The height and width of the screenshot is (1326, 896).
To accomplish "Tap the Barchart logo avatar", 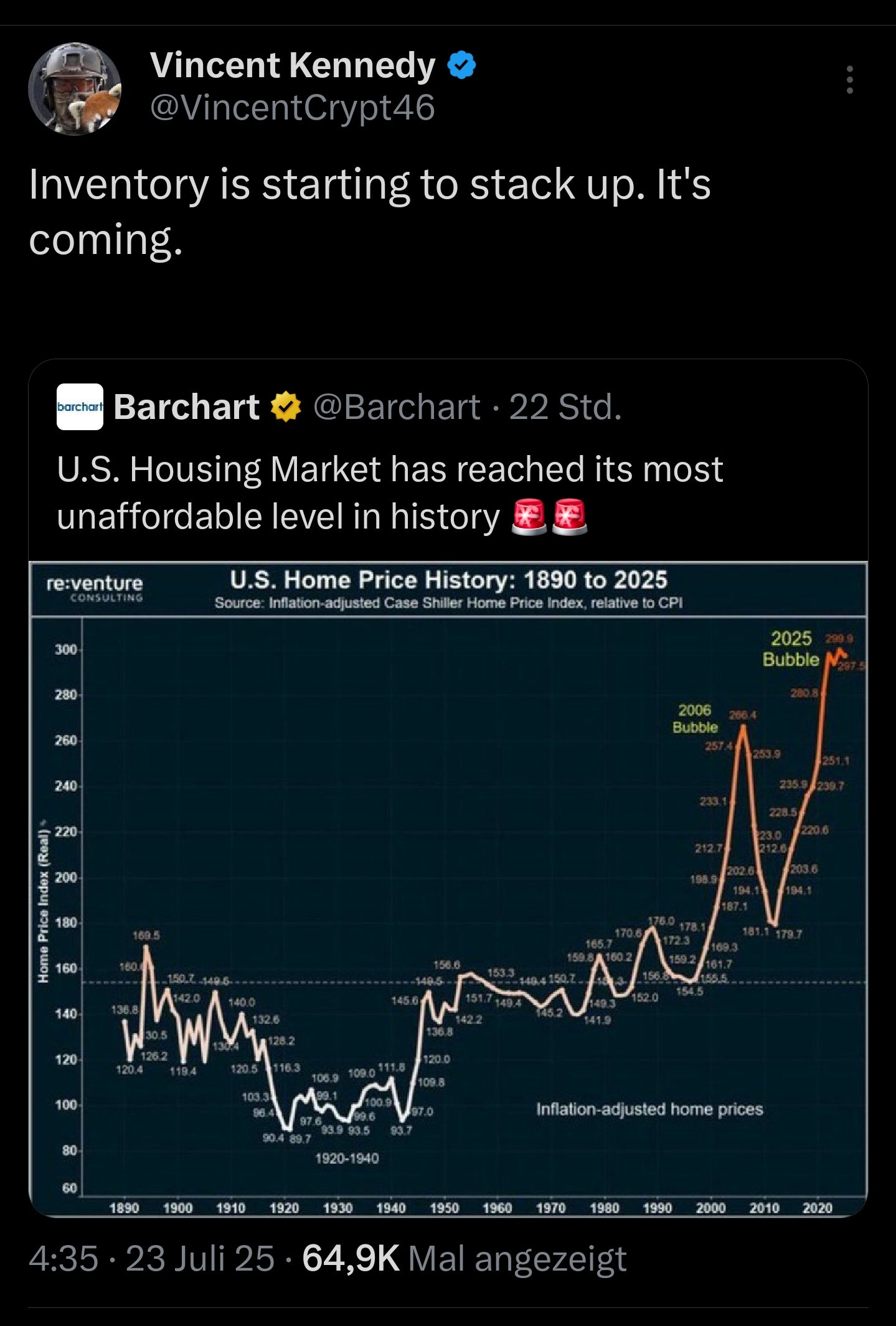I will [80, 407].
